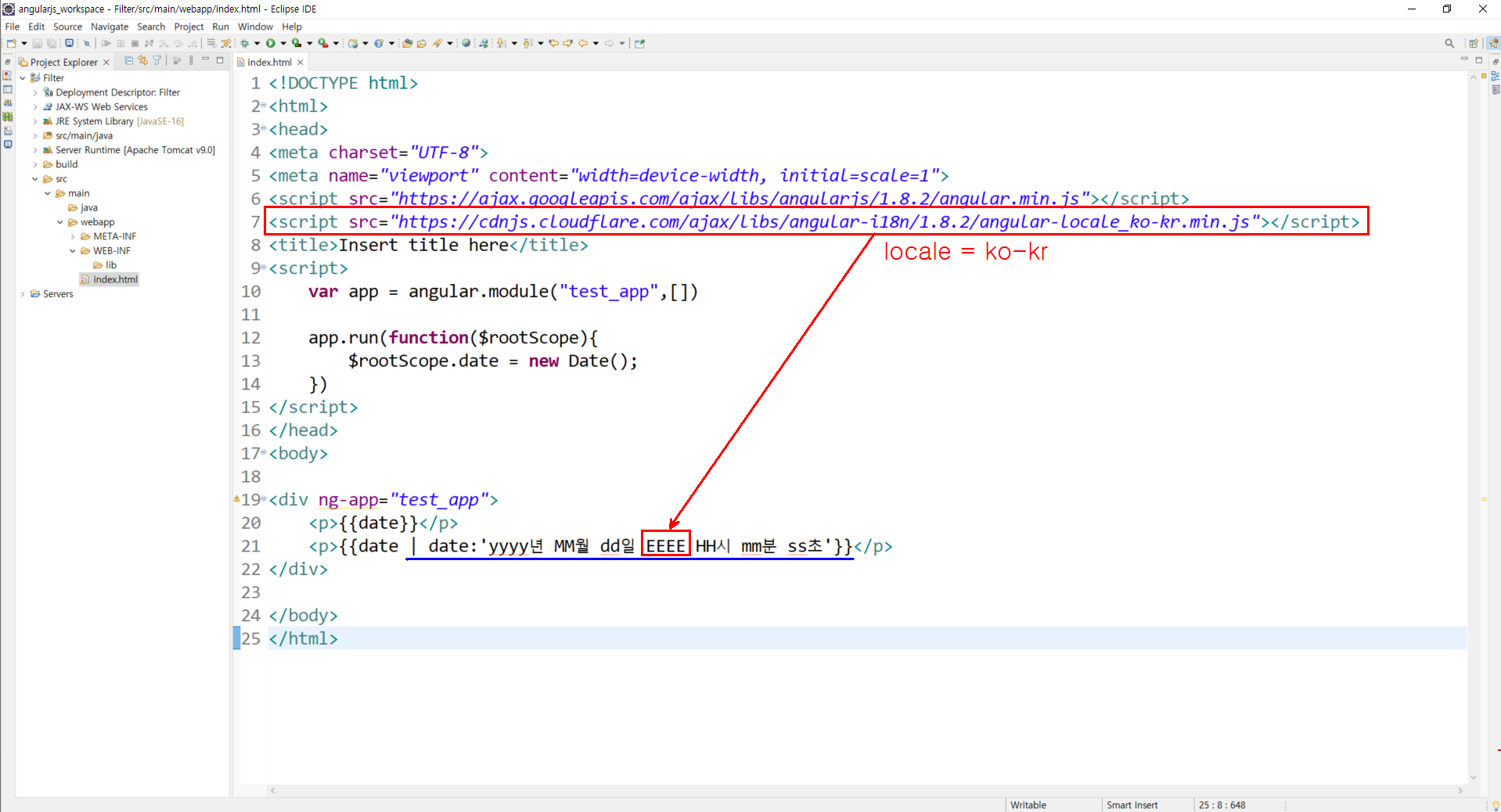This screenshot has width=1501, height=812.
Task: Open the External Tools dropdown arrow
Action: click(336, 44)
